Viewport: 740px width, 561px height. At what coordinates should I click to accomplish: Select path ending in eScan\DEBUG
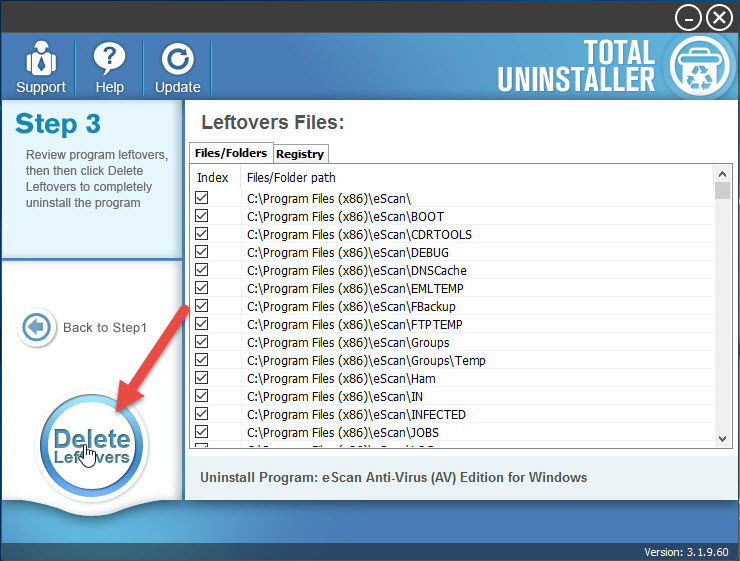(x=348, y=252)
